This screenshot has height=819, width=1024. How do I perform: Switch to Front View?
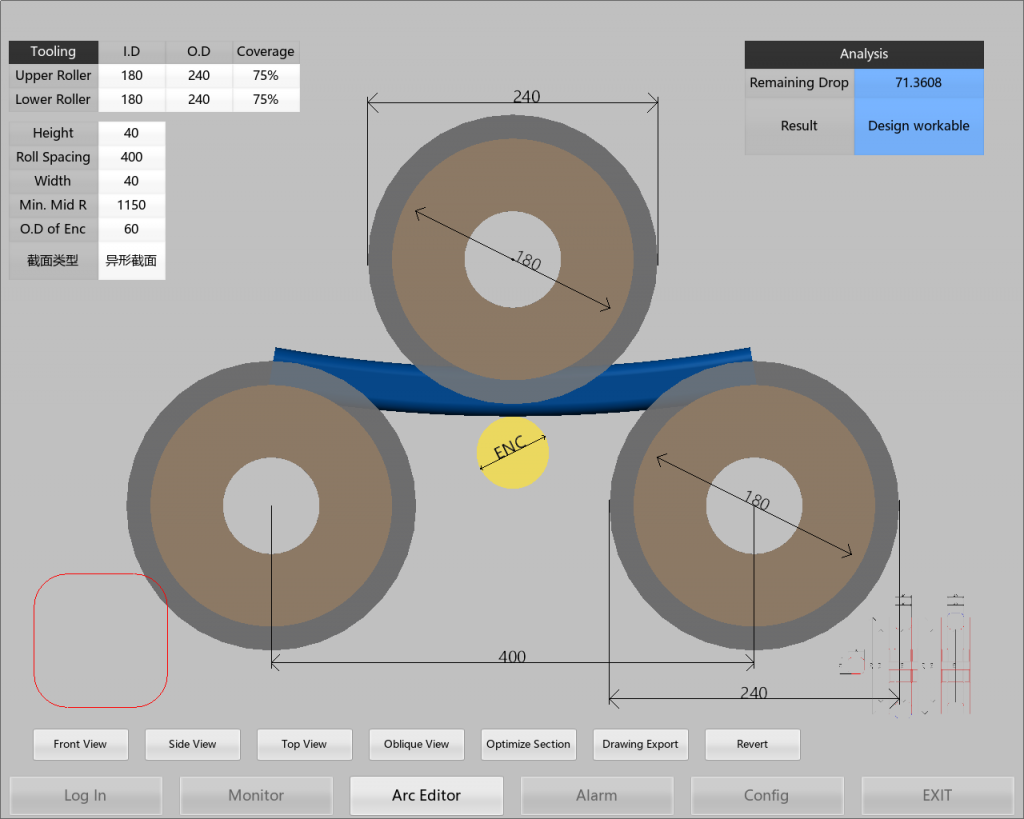tap(80, 744)
